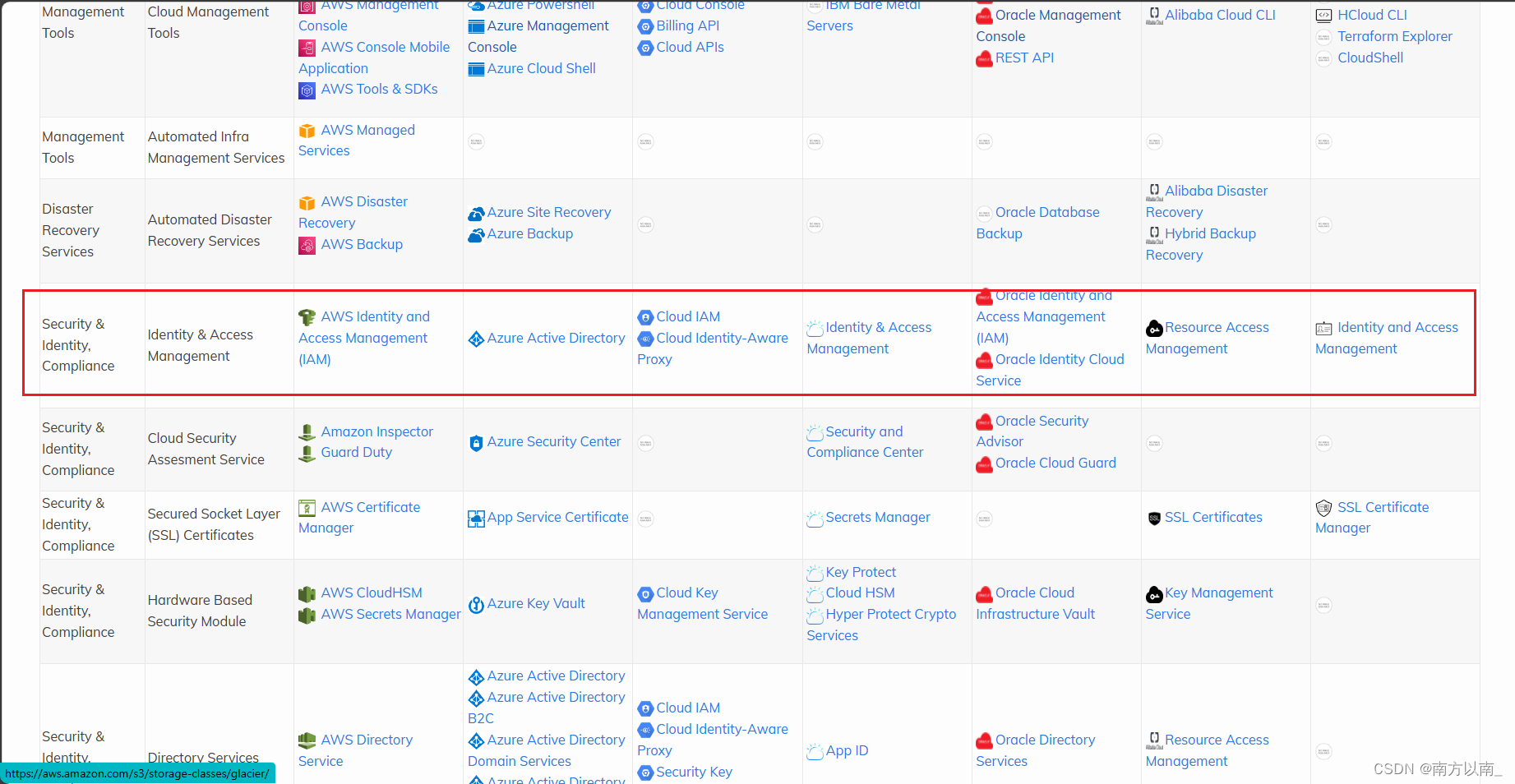Open the Cloud APIs link
1515x784 pixels.
click(690, 47)
